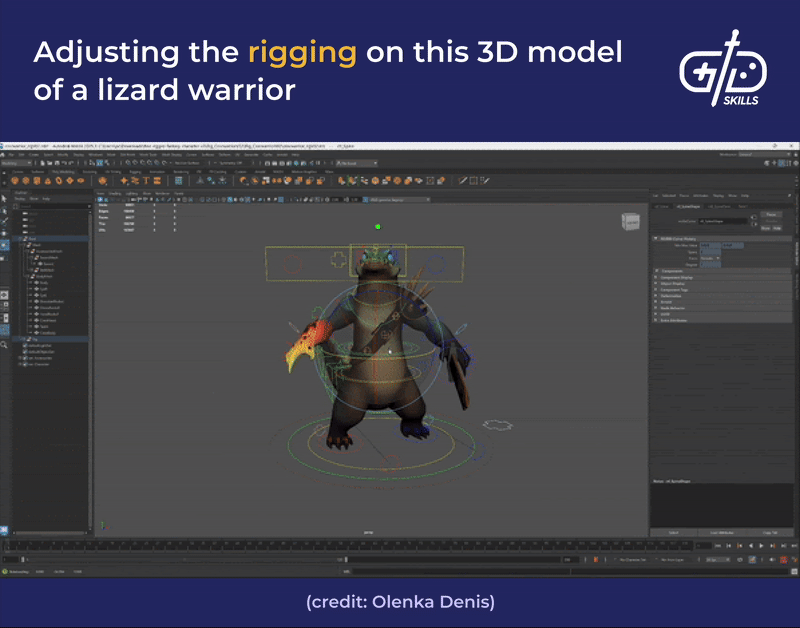This screenshot has height=628, width=800.
Task: Play the animation forward
Action: point(761,546)
